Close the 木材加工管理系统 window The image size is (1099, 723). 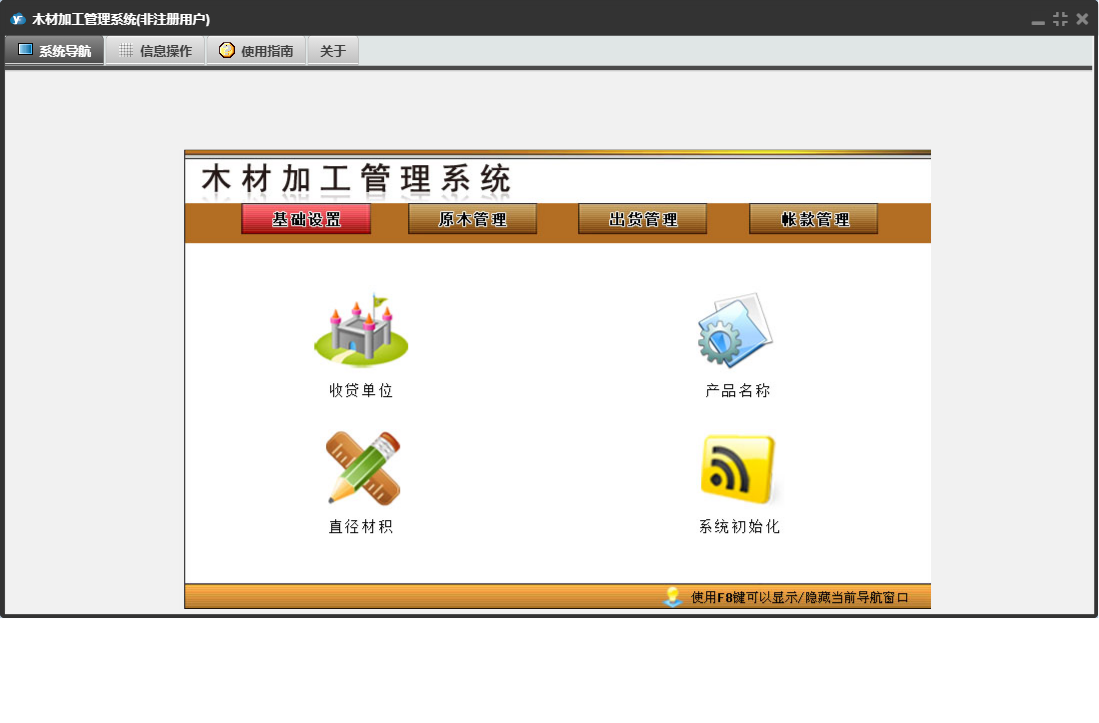click(x=1082, y=19)
